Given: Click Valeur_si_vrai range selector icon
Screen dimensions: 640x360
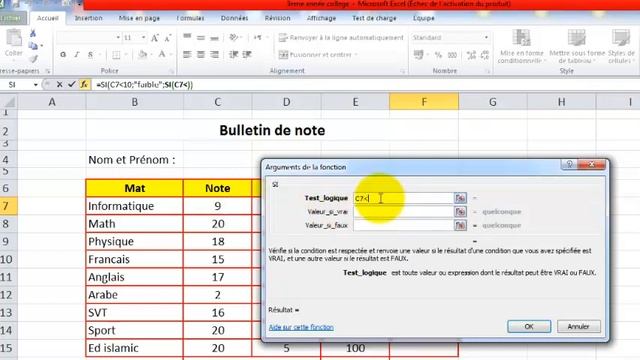Looking at the screenshot, I should coord(460,211).
